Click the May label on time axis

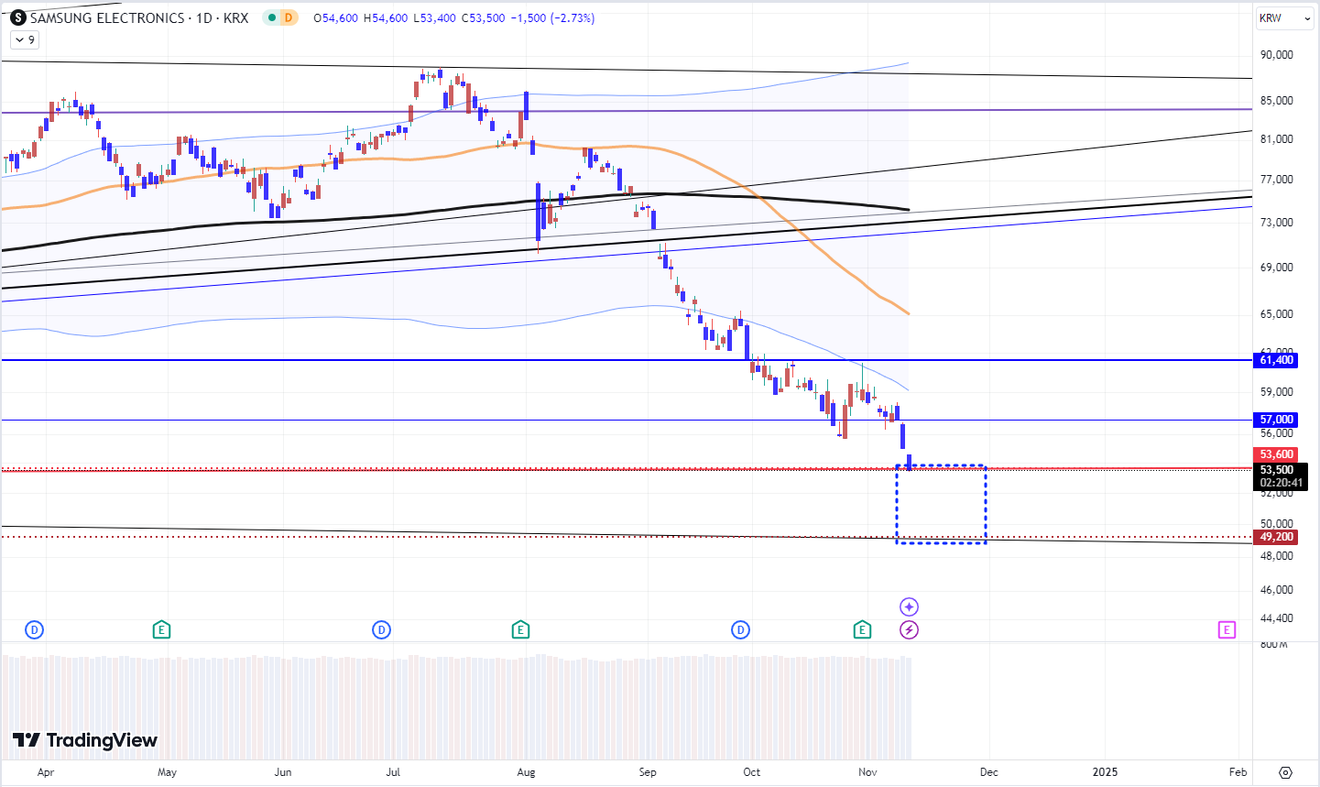pyautogui.click(x=167, y=772)
